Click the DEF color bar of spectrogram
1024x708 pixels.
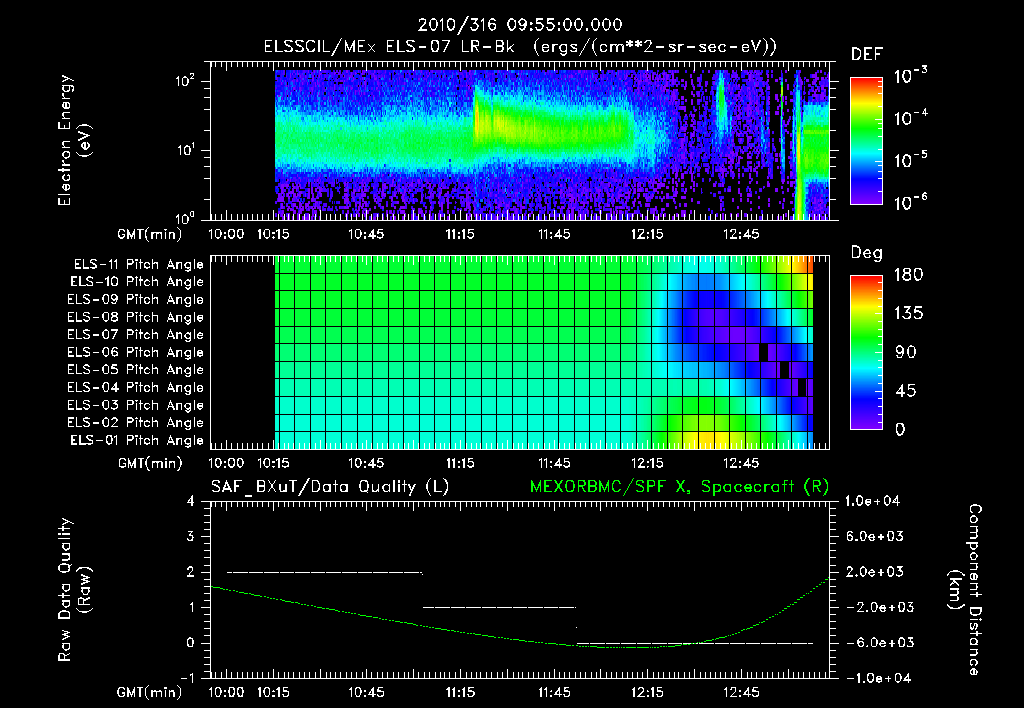866,140
